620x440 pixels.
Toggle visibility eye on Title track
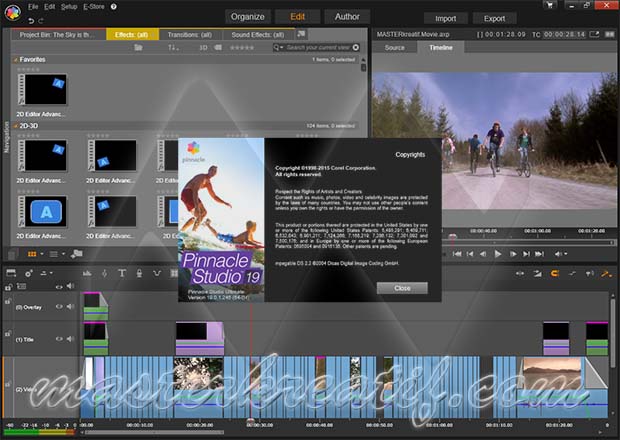pyautogui.click(x=59, y=339)
